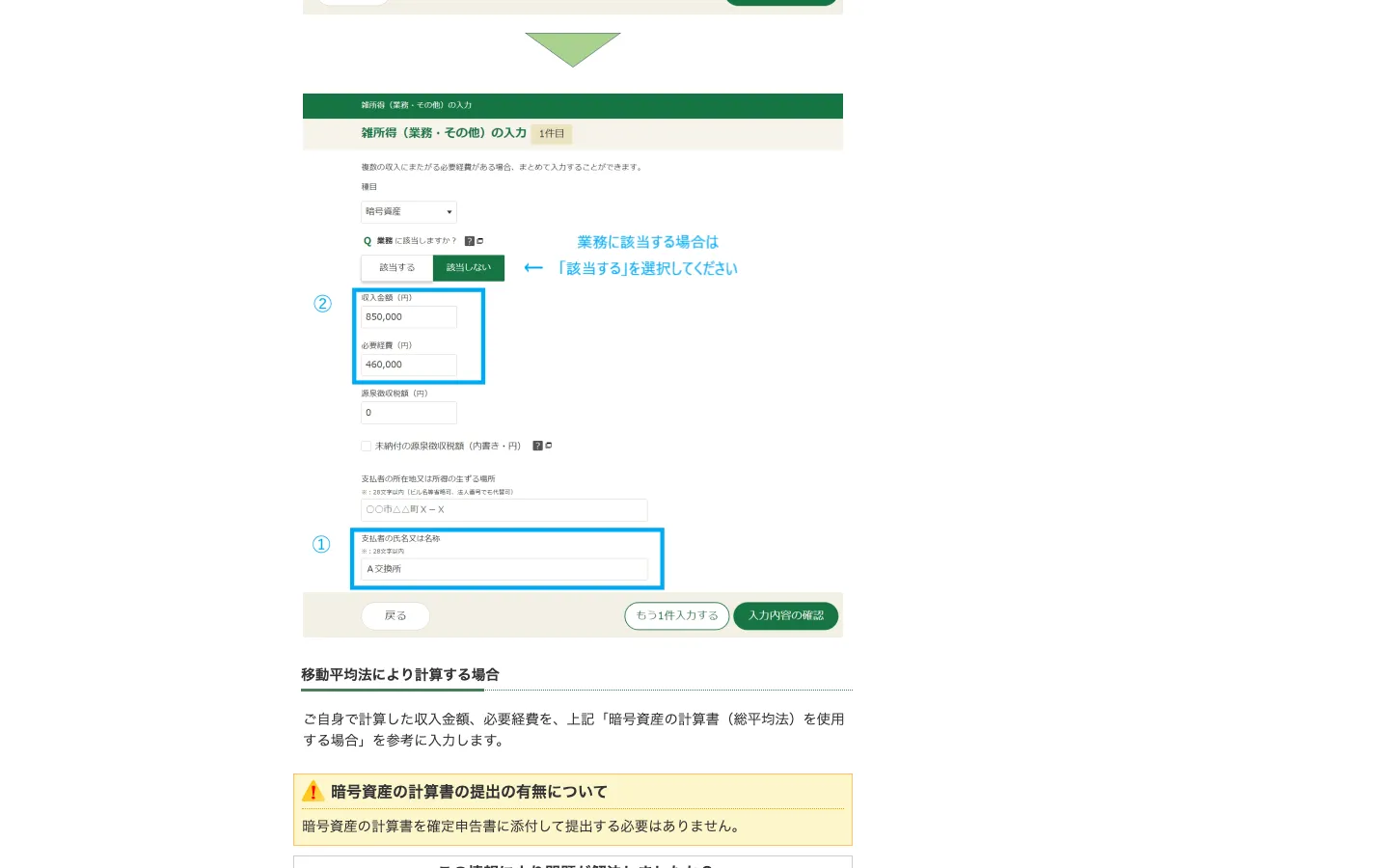Click the bold green 雑所得（業務・その他）の入力 title
1389x868 pixels.
click(x=444, y=133)
